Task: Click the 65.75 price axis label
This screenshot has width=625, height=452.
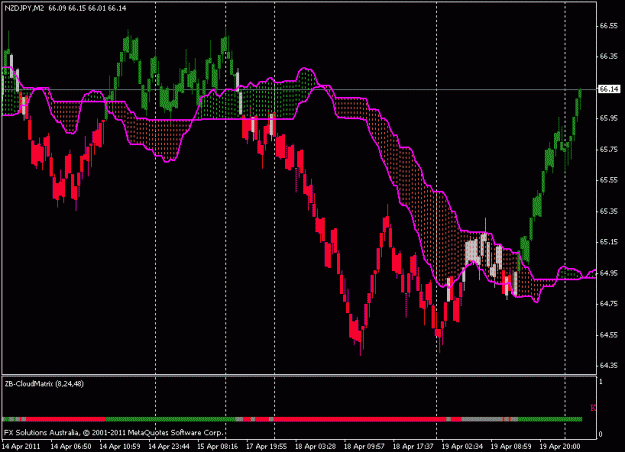Action: point(608,149)
